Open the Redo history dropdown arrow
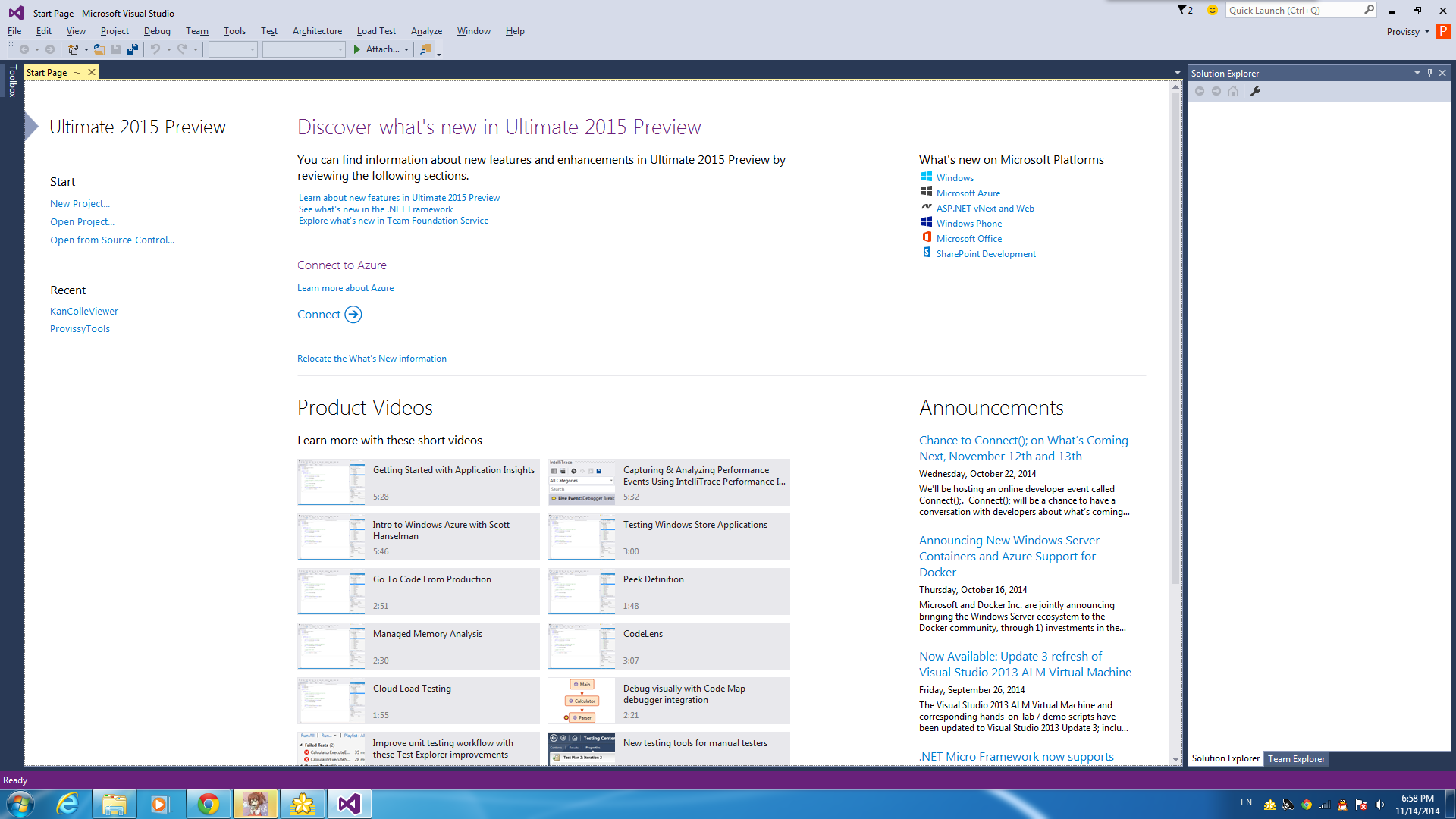The image size is (1456, 819). tap(196, 49)
